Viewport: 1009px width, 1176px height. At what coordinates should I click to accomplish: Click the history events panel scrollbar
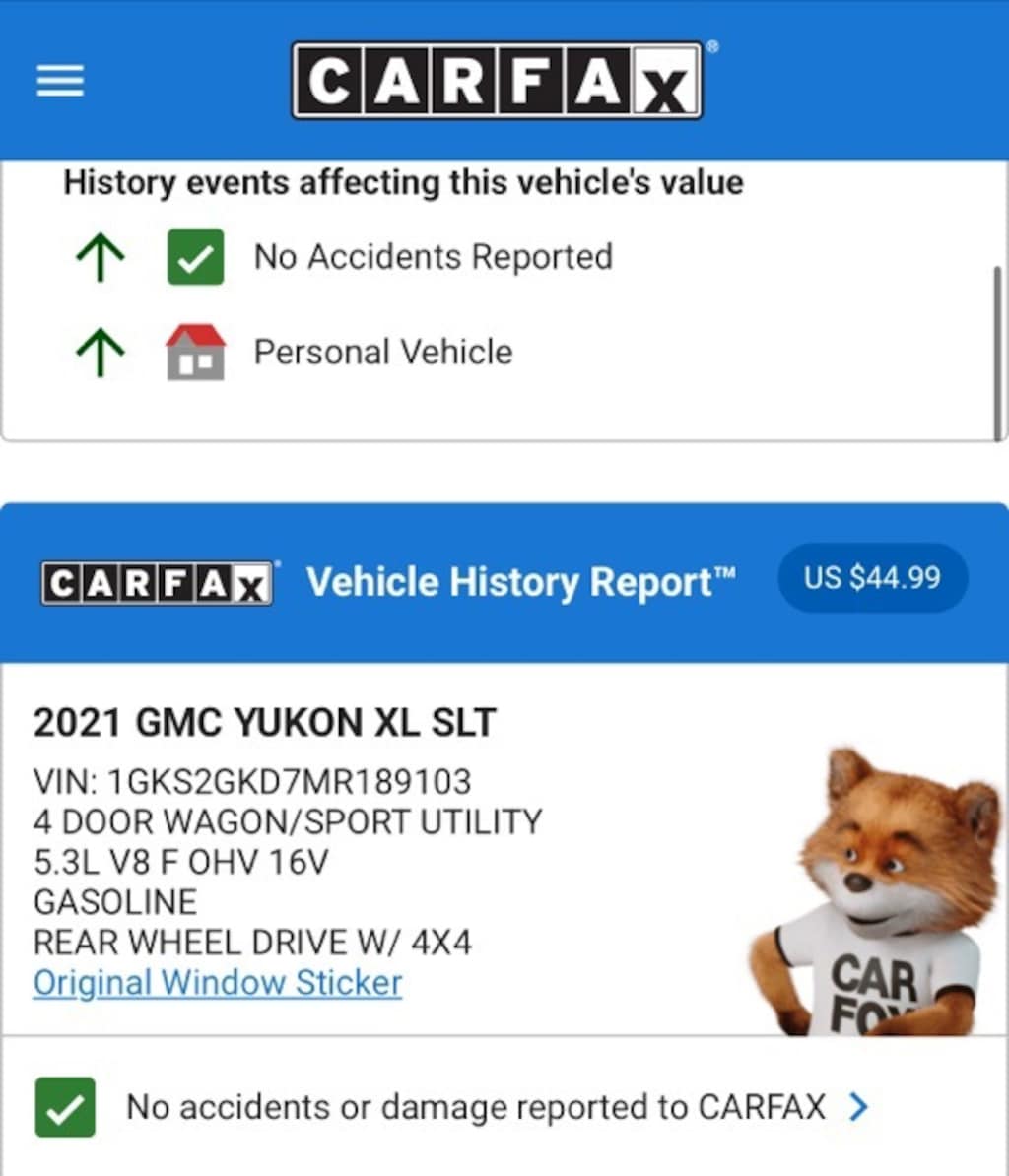[x=997, y=354]
